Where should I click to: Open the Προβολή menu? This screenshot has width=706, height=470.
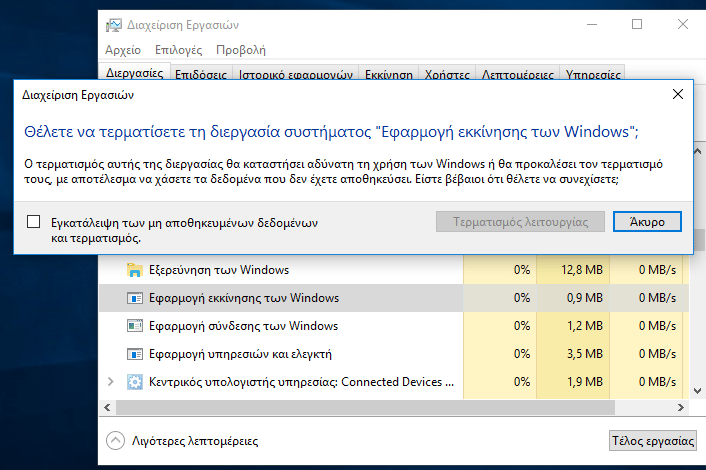[x=241, y=50]
